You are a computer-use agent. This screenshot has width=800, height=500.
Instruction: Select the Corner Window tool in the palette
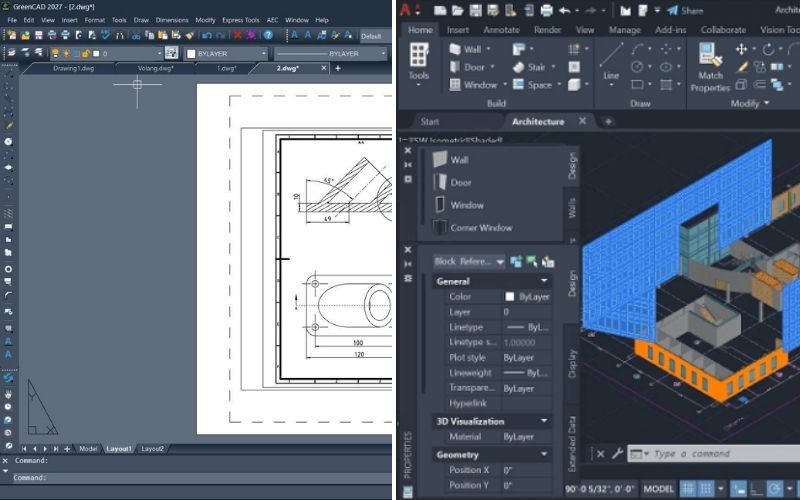coord(472,228)
